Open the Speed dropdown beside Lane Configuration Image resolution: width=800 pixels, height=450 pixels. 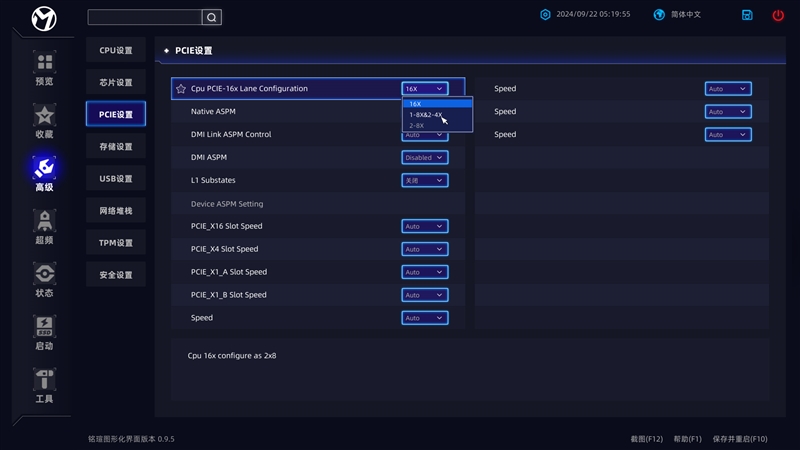coord(728,89)
